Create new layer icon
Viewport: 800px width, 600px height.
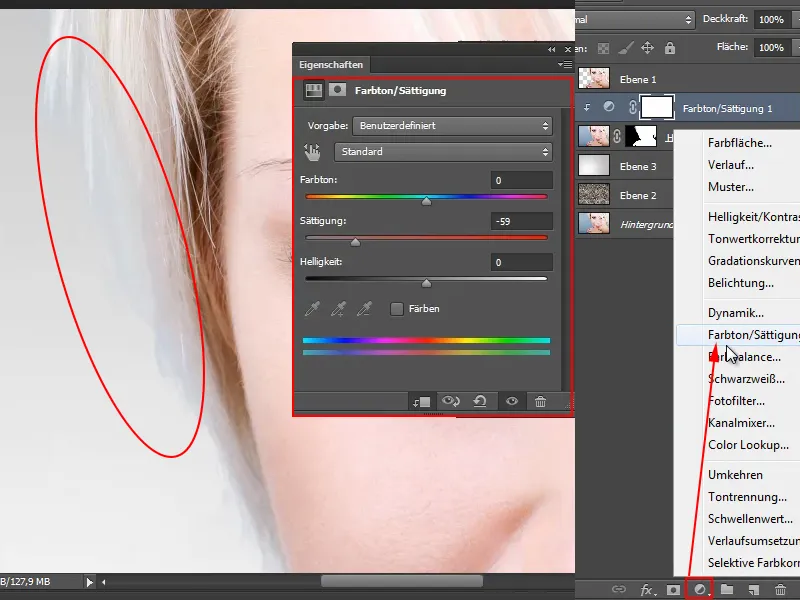pyautogui.click(x=754, y=590)
